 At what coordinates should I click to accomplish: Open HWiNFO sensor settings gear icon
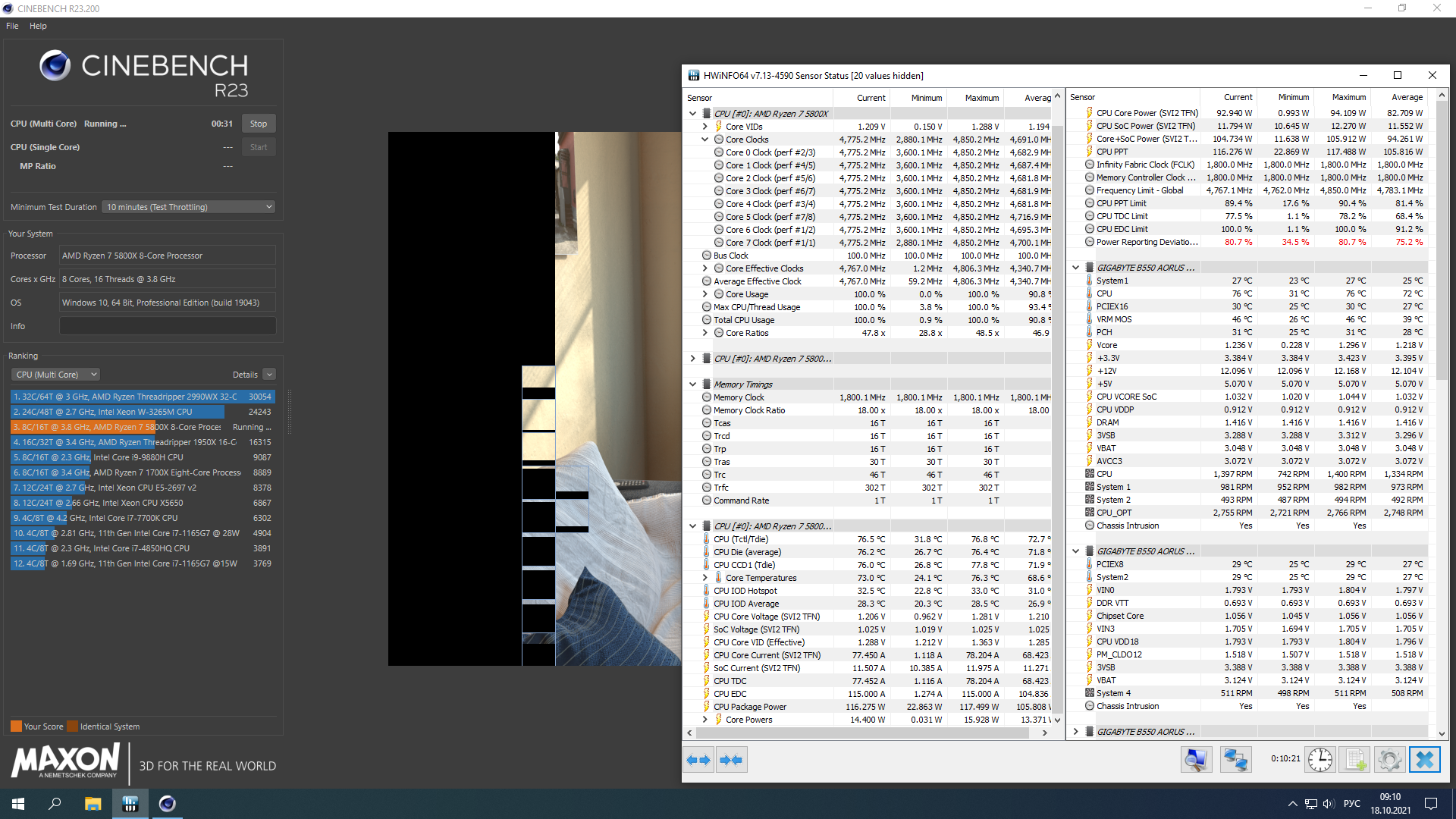click(x=1389, y=760)
